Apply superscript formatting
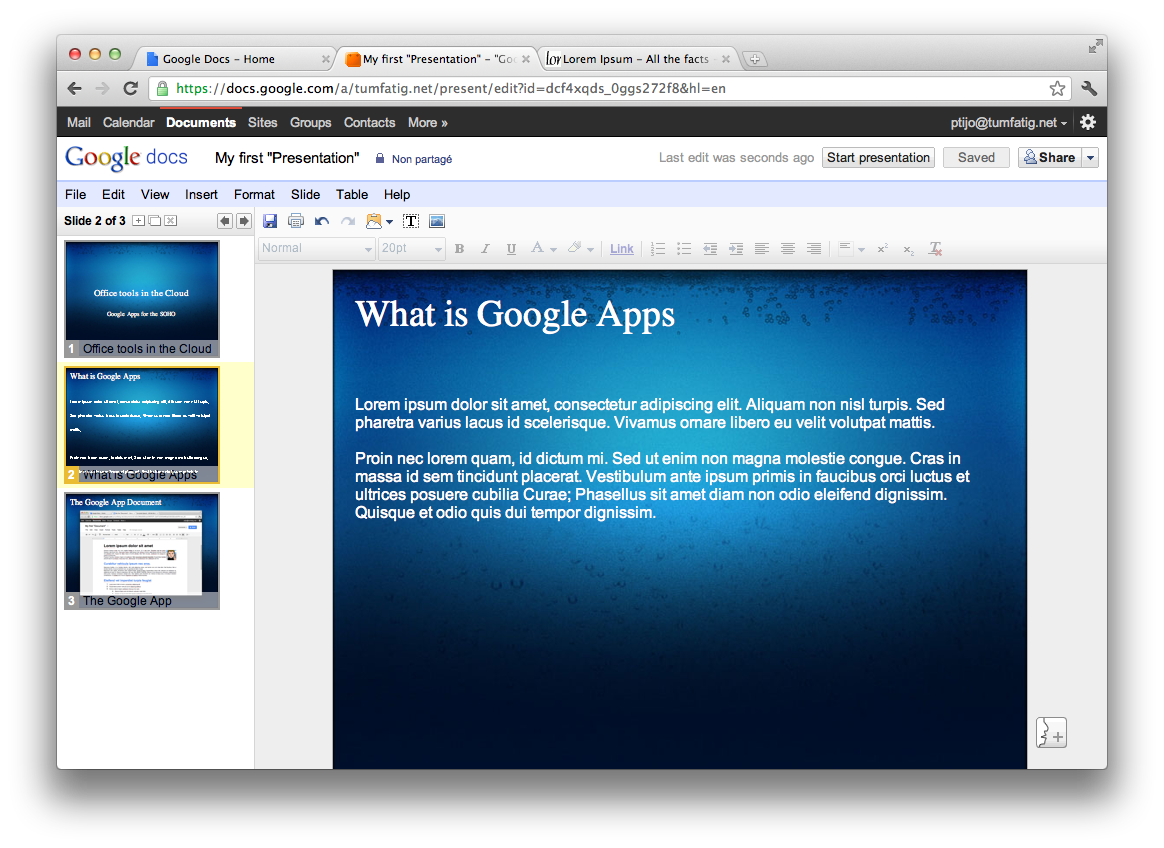Viewport: 1164px width, 848px height. point(883,249)
